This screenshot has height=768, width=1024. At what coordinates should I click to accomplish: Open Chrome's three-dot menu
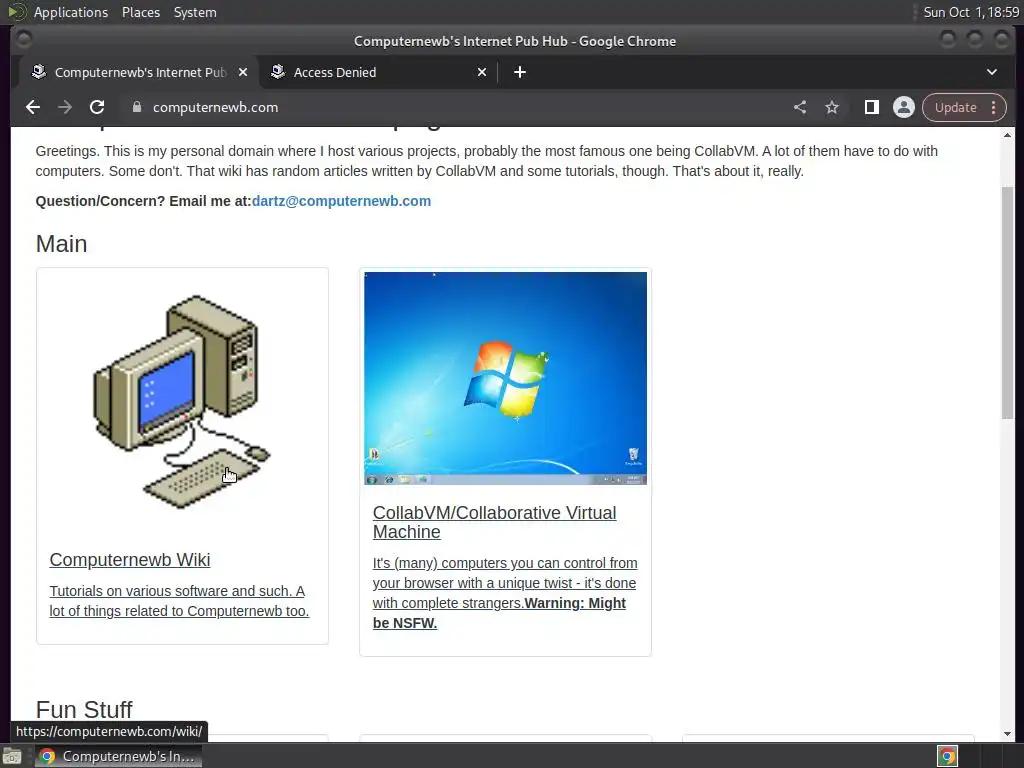click(993, 107)
